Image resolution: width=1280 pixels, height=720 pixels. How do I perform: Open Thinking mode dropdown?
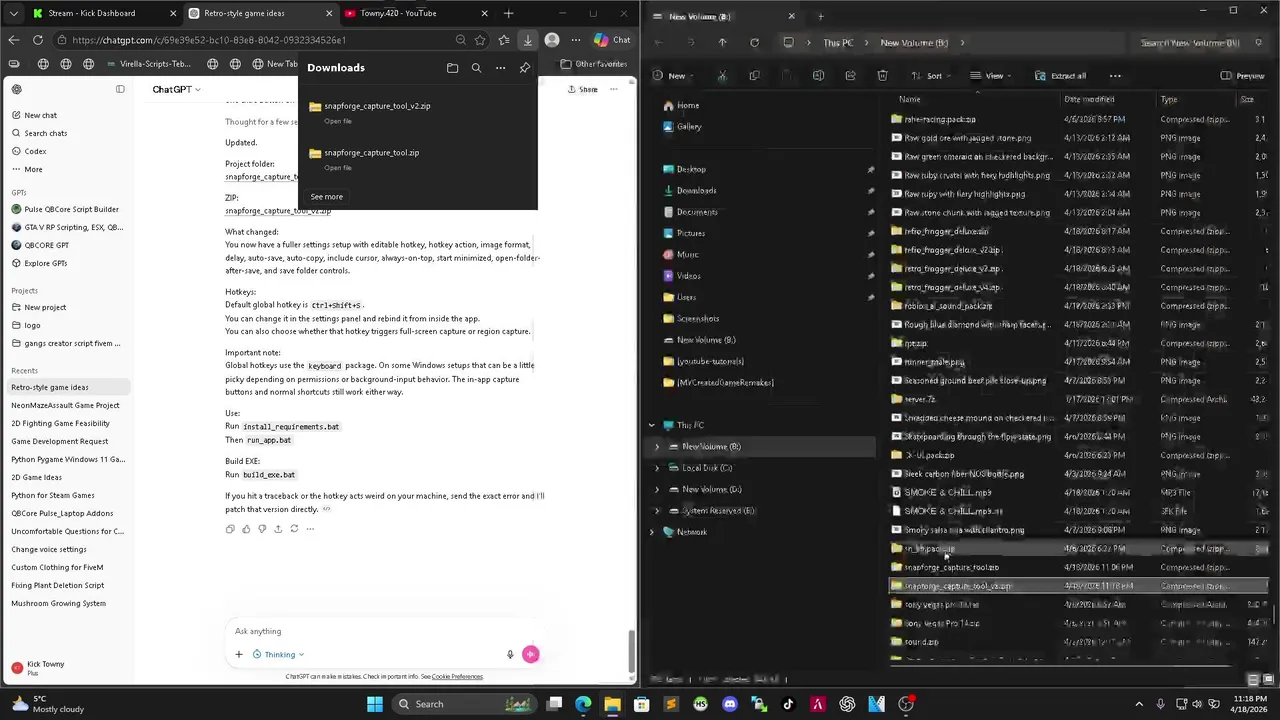click(279, 655)
